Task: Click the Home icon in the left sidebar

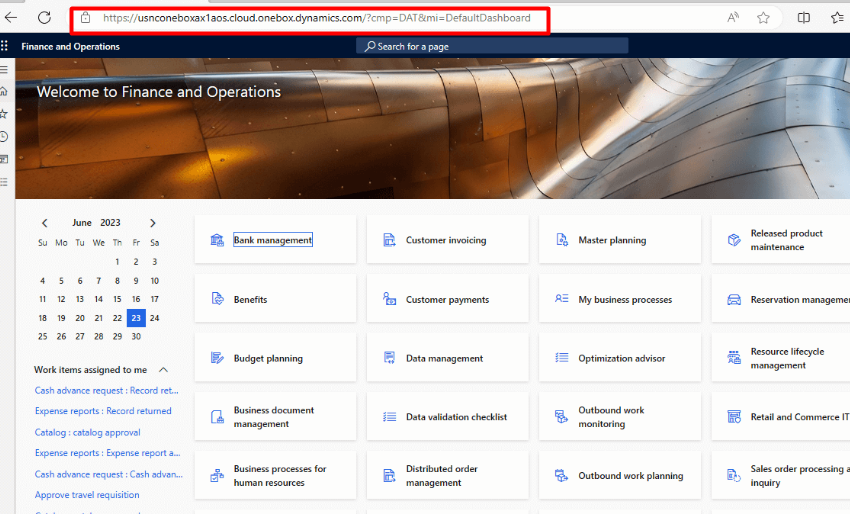Action: (4, 91)
